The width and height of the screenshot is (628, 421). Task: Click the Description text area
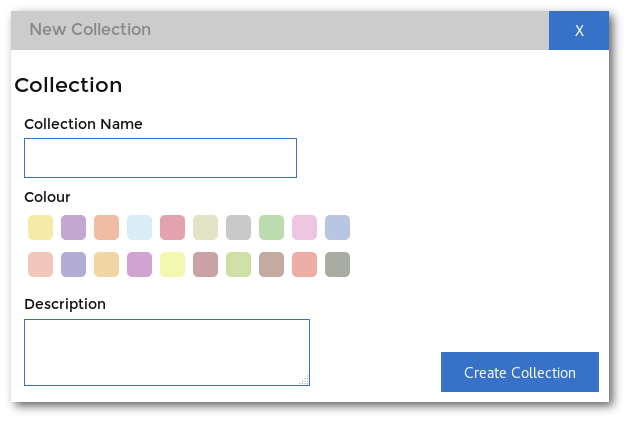point(167,352)
